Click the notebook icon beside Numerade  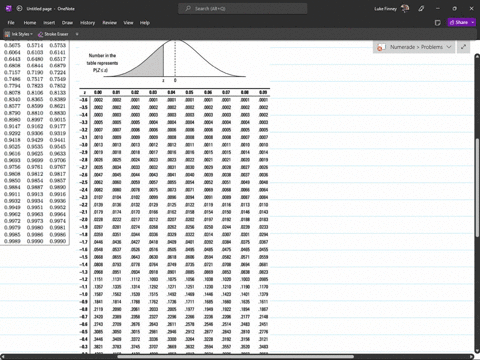pyautogui.click(x=381, y=47)
